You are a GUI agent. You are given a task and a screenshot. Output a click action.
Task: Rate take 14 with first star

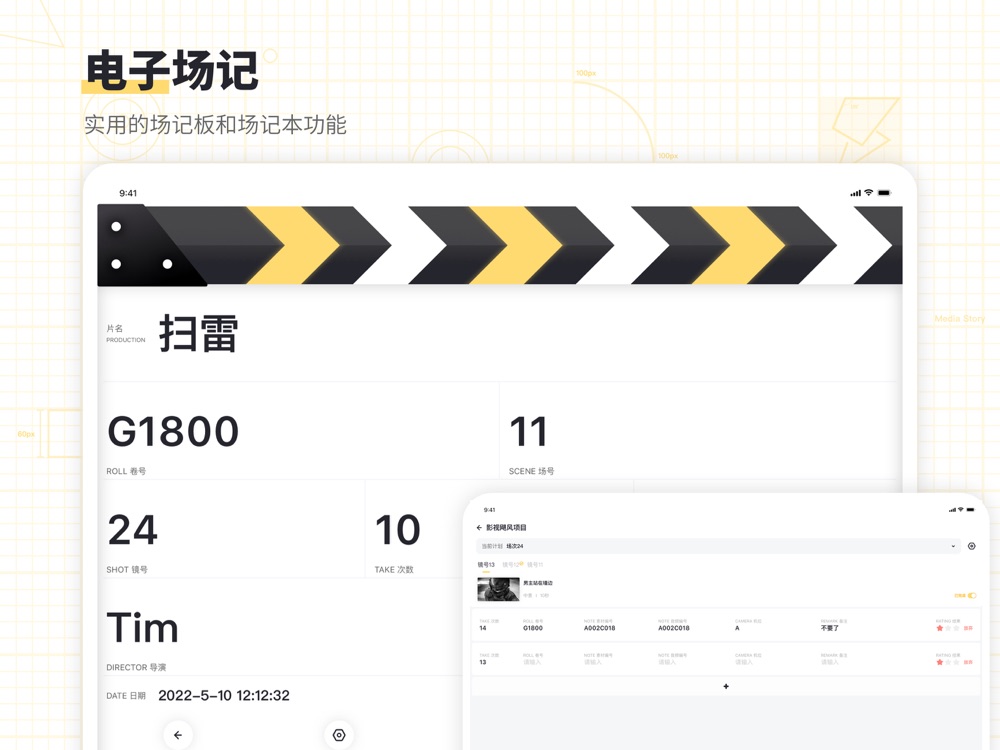[939, 628]
